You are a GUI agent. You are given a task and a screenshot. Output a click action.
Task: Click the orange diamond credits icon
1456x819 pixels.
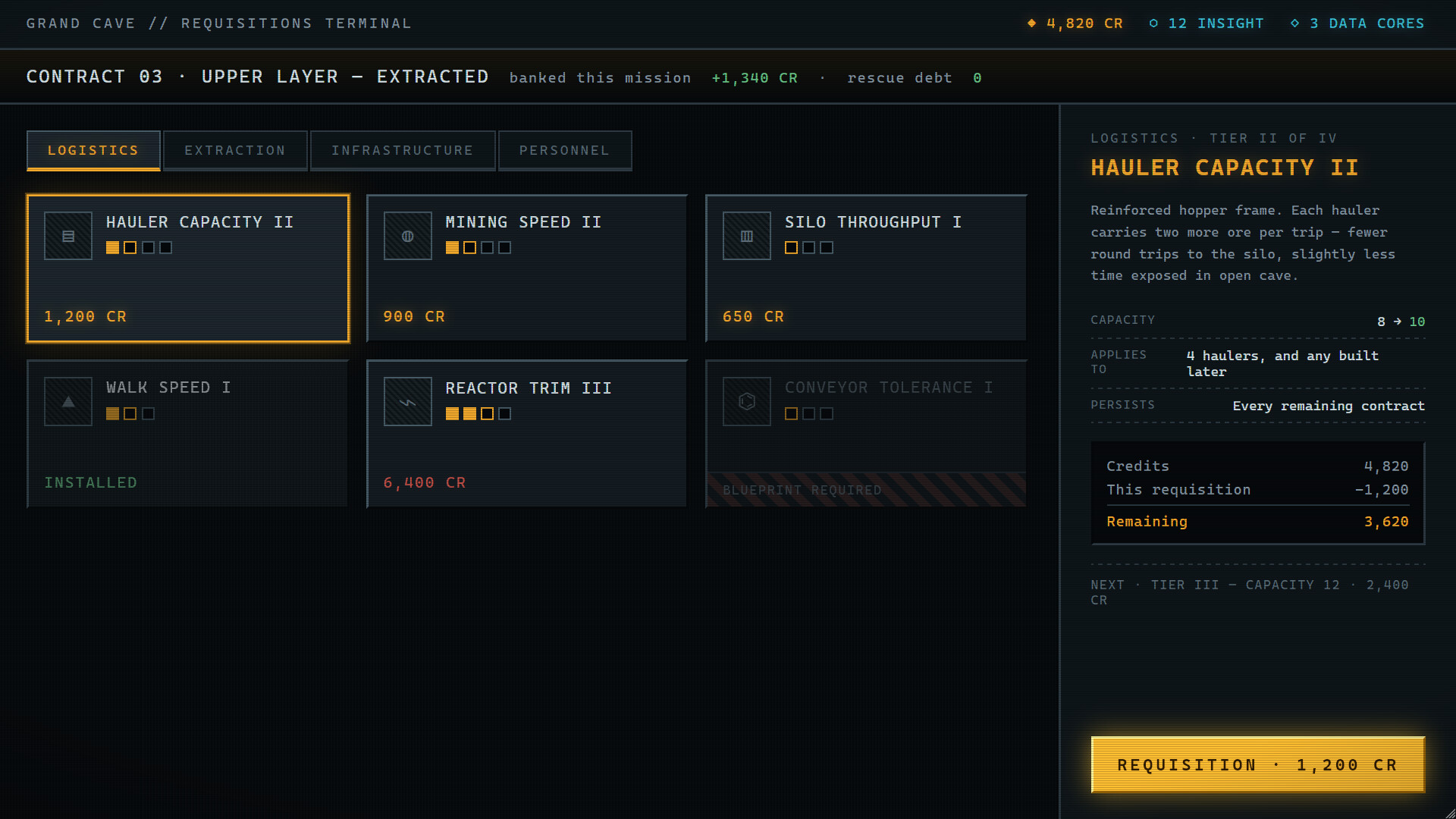point(1031,24)
